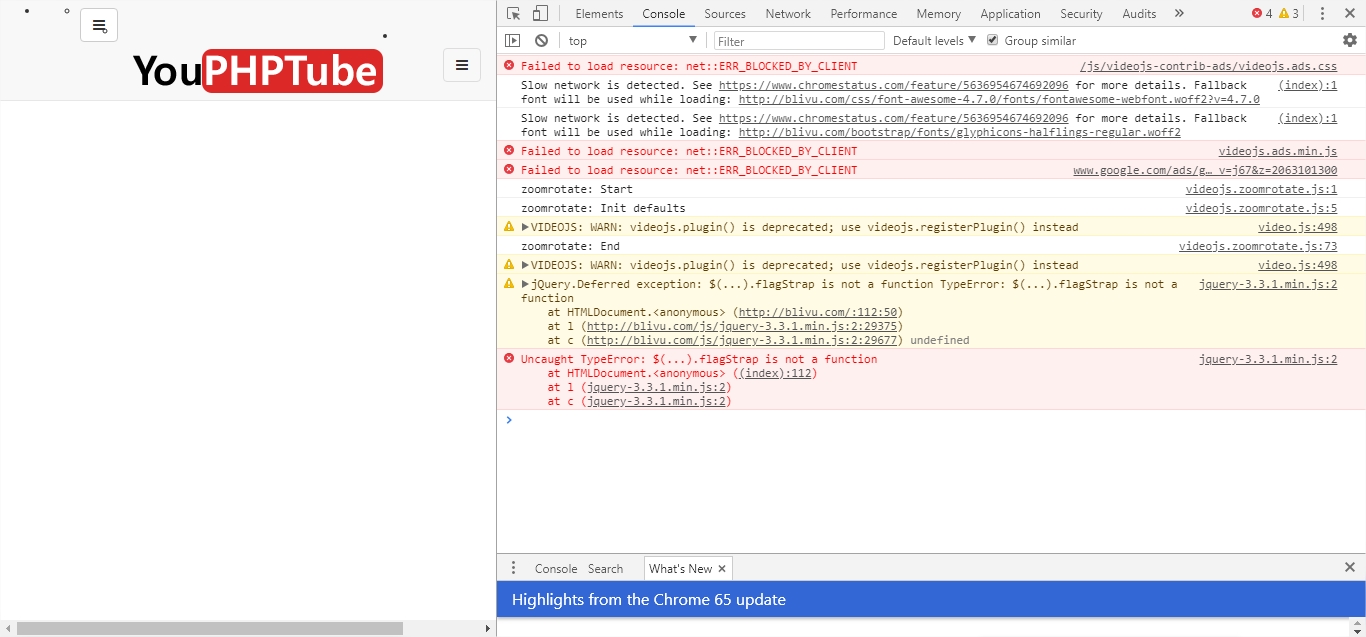The width and height of the screenshot is (1366, 637).
Task: Click the horizontal scrollbar left arrow
Action: (8, 628)
